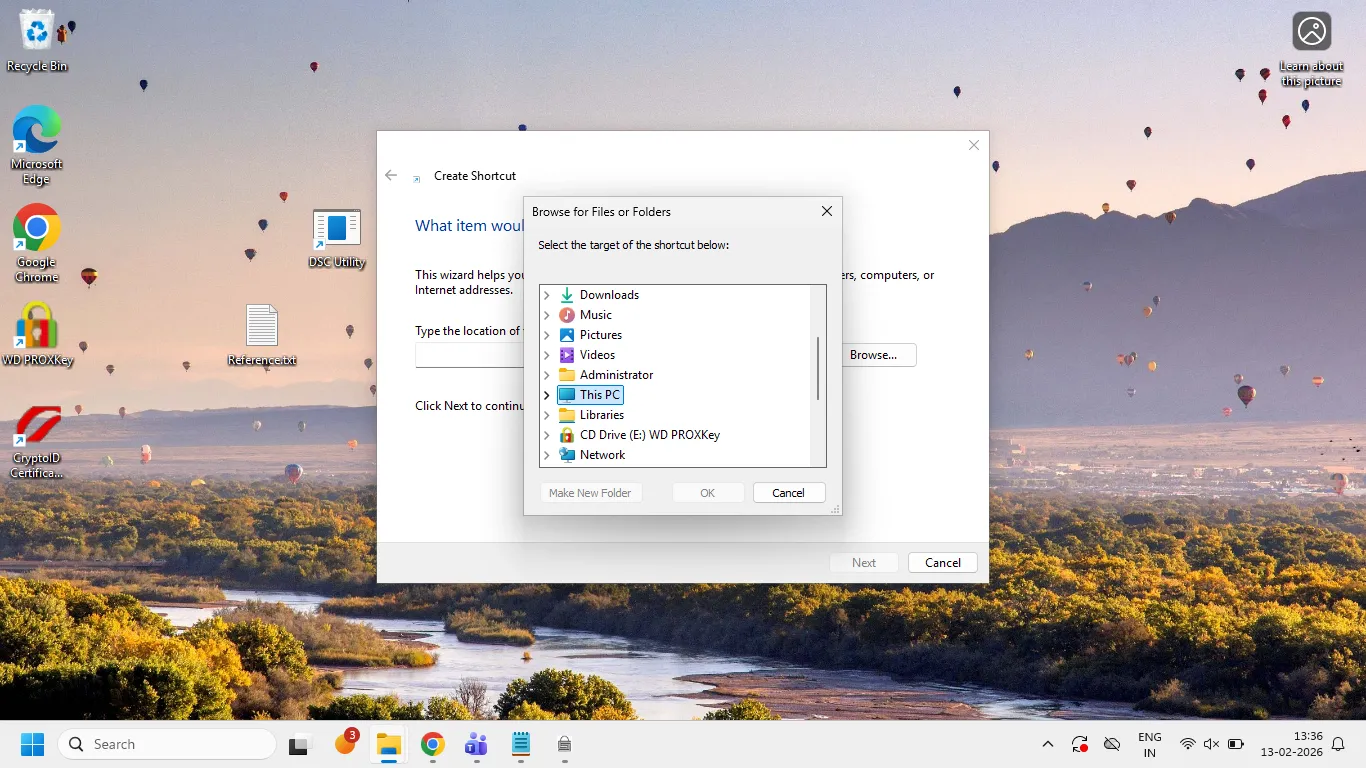
Task: Open the ENG IN language switcher
Action: click(1150, 745)
